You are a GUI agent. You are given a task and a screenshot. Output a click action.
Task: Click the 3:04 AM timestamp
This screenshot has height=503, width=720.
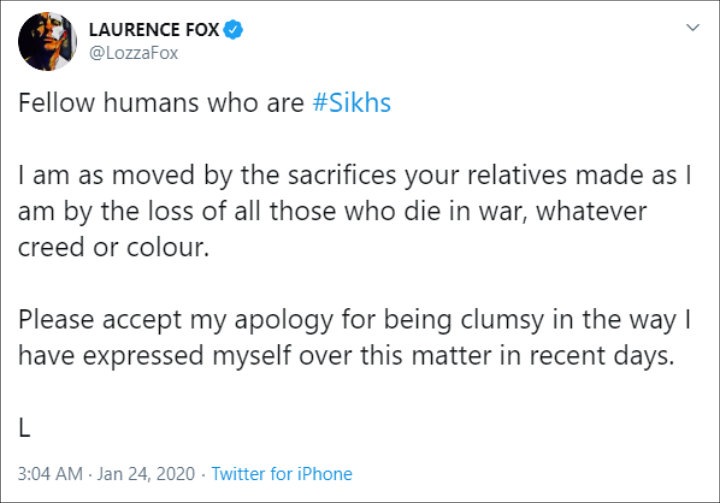tap(50, 474)
